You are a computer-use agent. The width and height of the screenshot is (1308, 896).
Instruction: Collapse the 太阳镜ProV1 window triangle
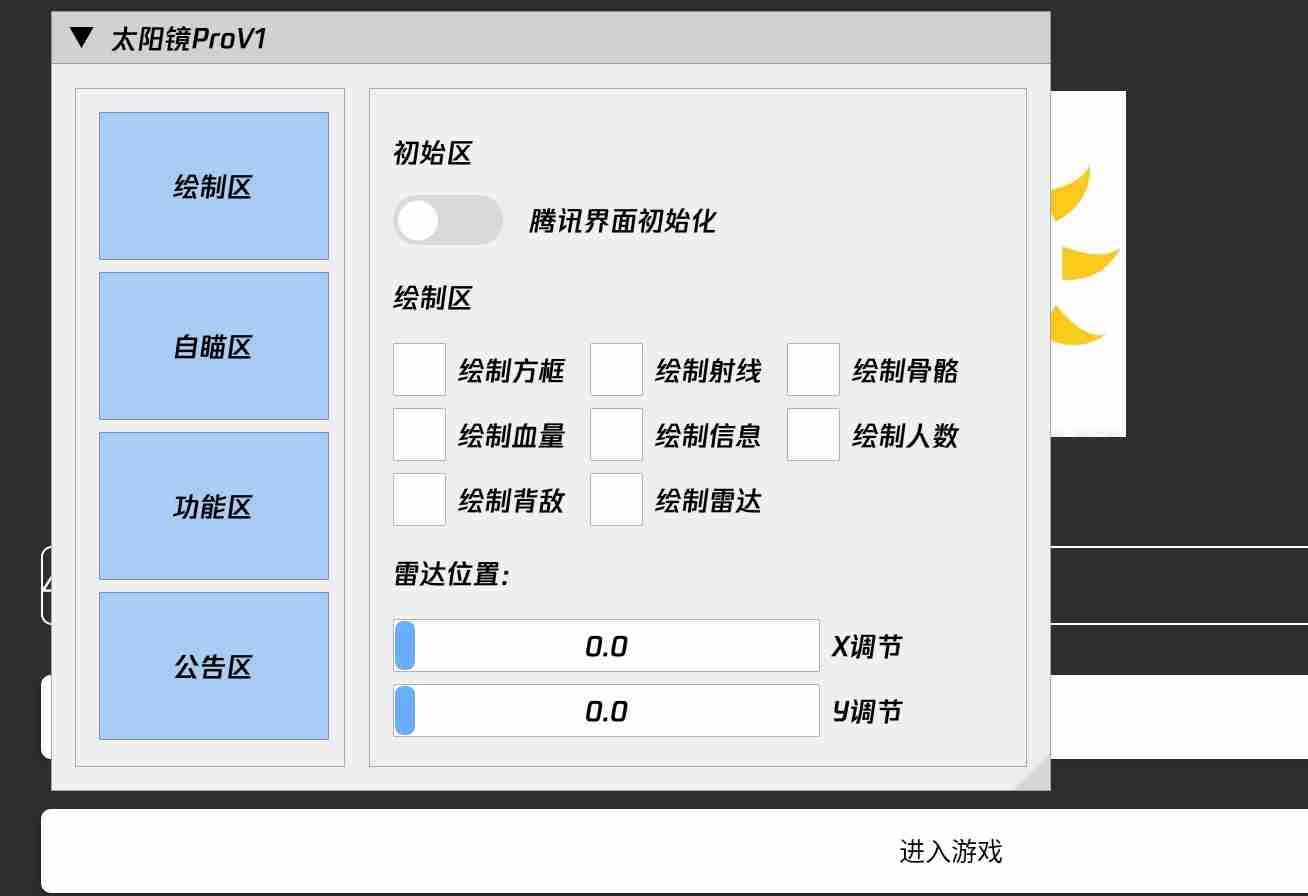[81, 39]
